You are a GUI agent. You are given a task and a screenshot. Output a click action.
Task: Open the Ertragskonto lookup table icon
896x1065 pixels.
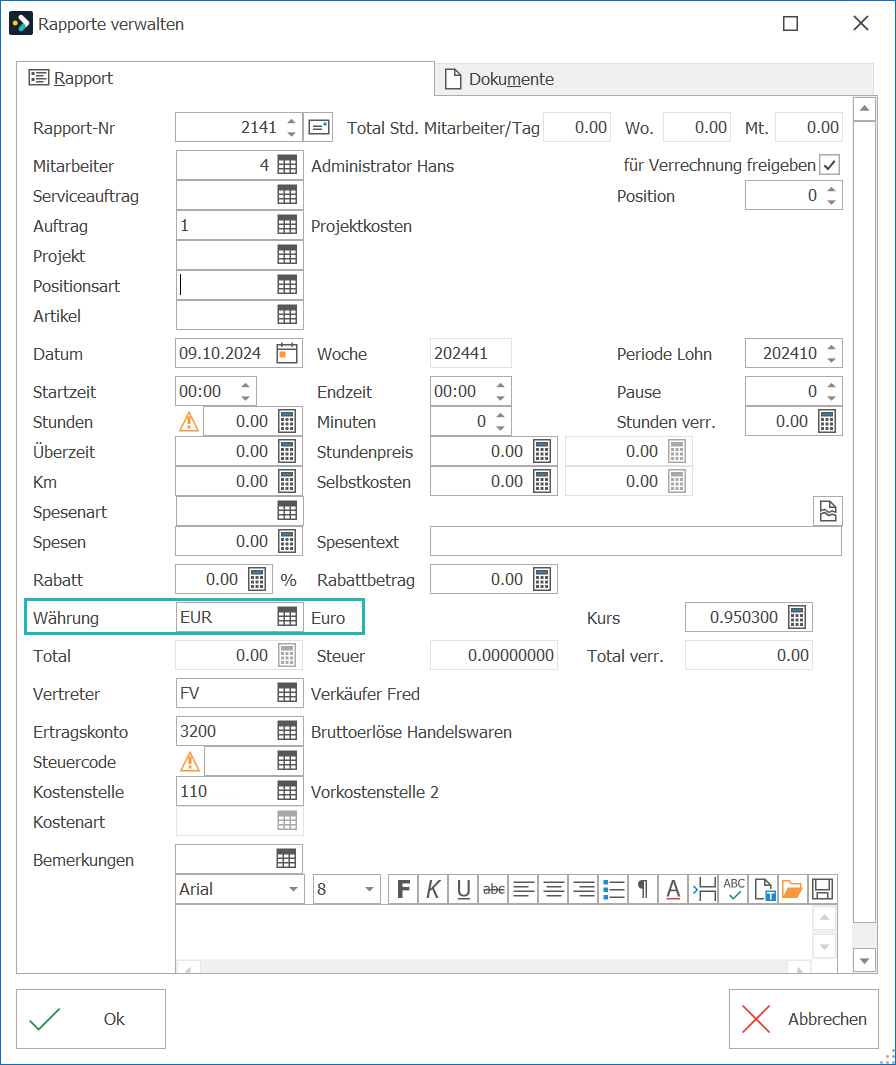click(x=287, y=731)
